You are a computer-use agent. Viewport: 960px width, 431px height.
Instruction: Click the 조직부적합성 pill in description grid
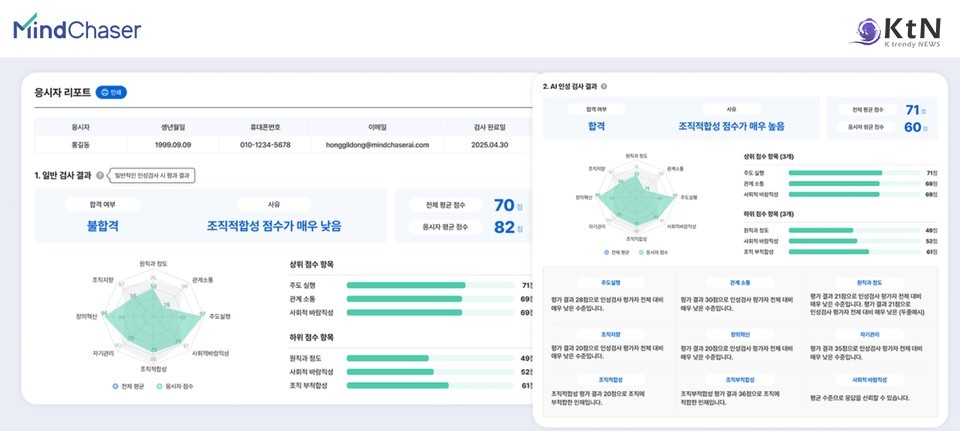pyautogui.click(x=740, y=380)
